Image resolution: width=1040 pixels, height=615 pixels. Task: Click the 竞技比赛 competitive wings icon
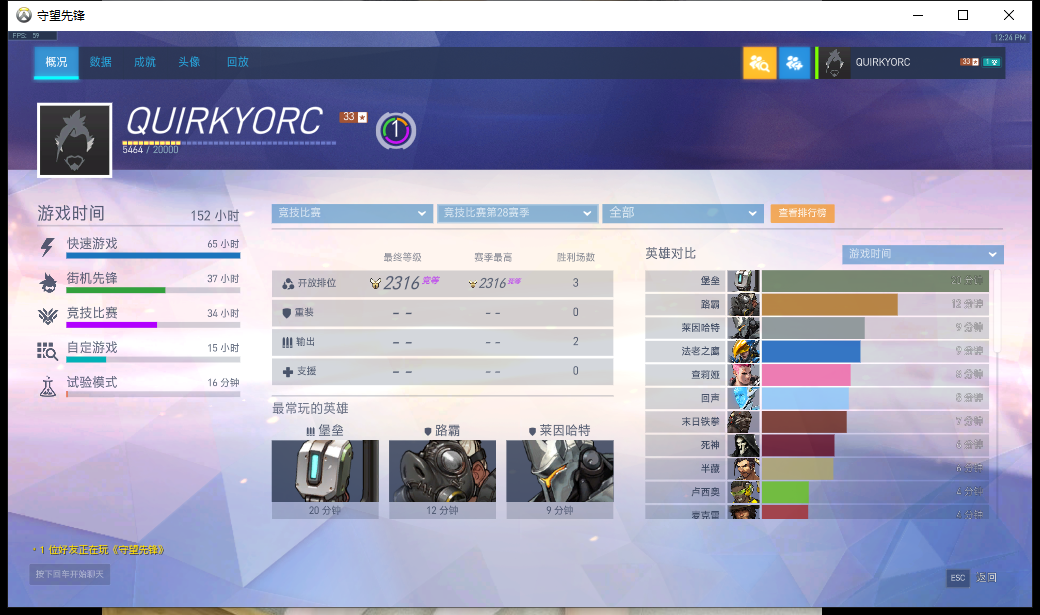pyautogui.click(x=48, y=316)
